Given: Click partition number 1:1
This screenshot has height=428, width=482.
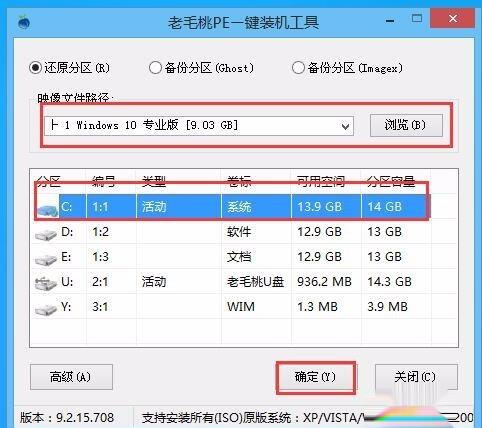Looking at the screenshot, I should tap(100, 207).
